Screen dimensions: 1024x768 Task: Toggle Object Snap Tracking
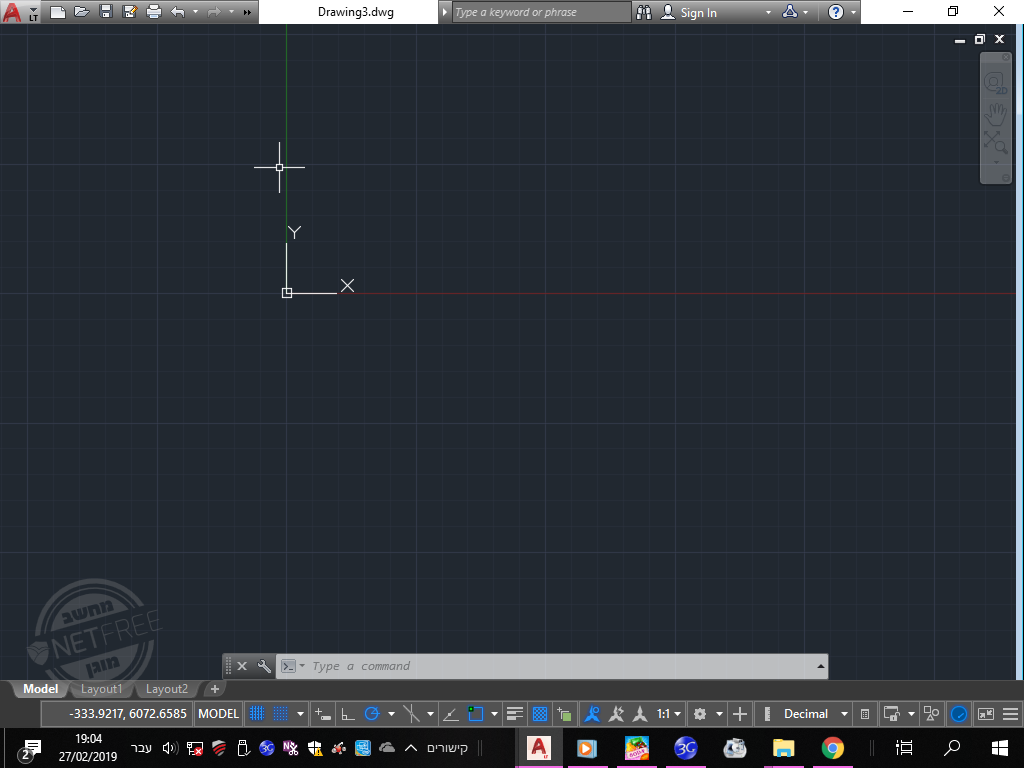(x=451, y=714)
